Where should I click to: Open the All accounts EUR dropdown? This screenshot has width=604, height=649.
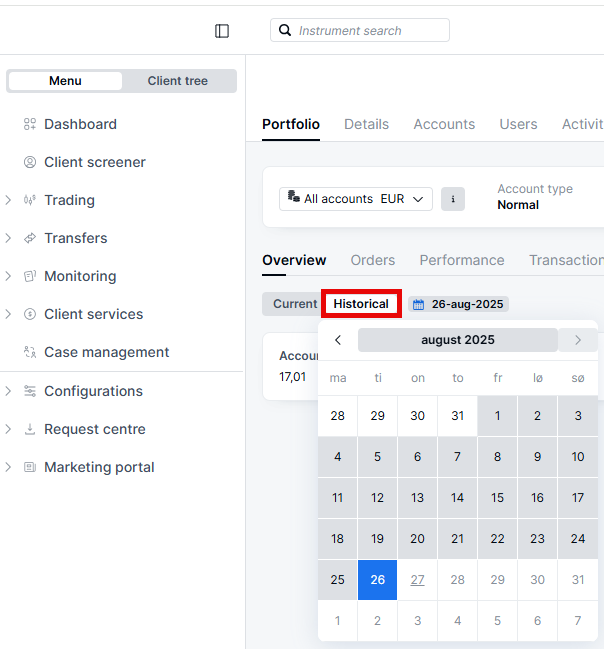point(356,199)
